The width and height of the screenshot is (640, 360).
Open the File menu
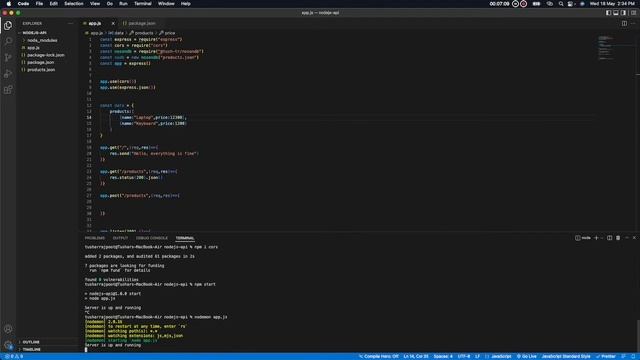click(x=39, y=4)
